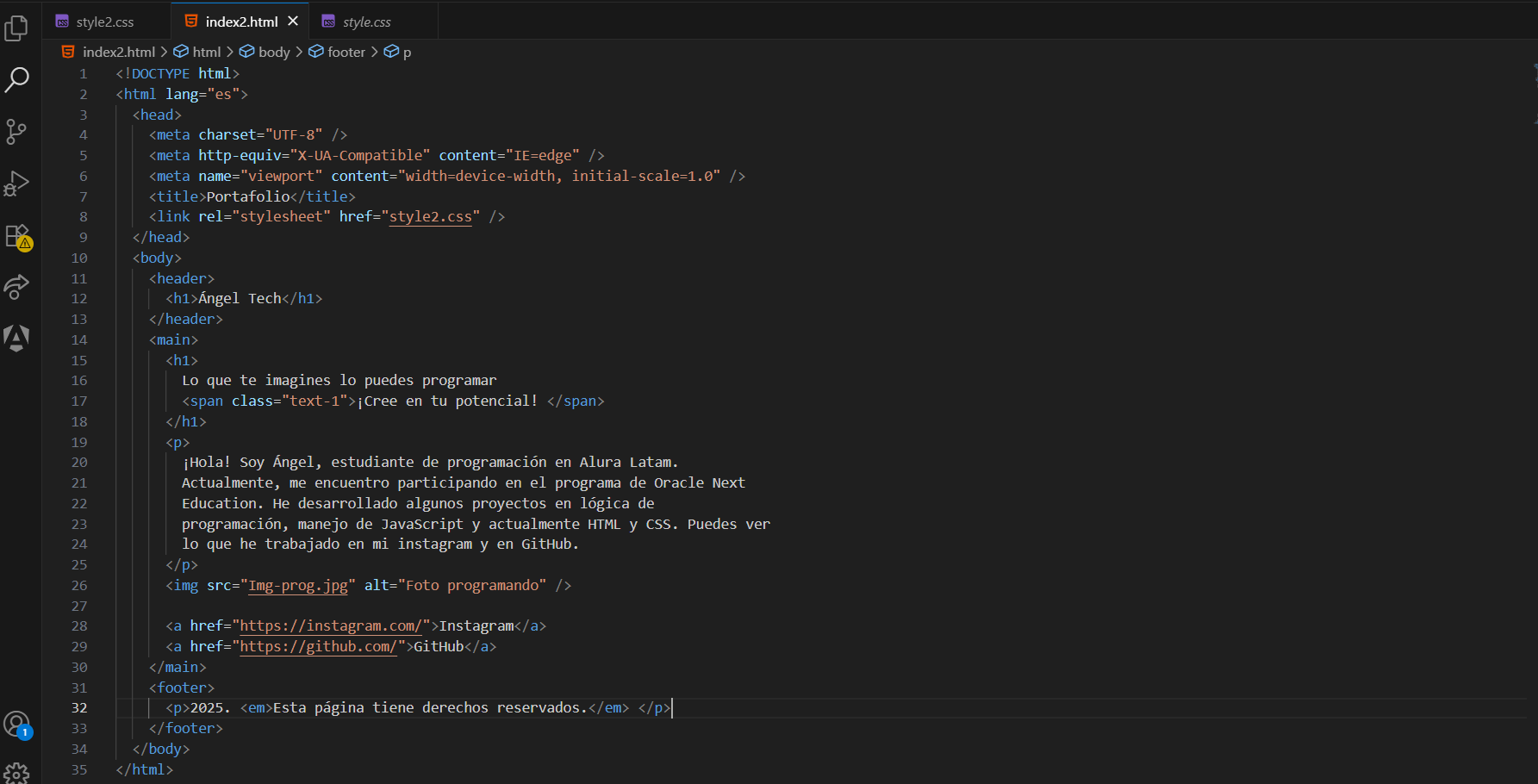Open the p breadcrumb segment
The height and width of the screenshot is (784, 1538).
pyautogui.click(x=407, y=53)
